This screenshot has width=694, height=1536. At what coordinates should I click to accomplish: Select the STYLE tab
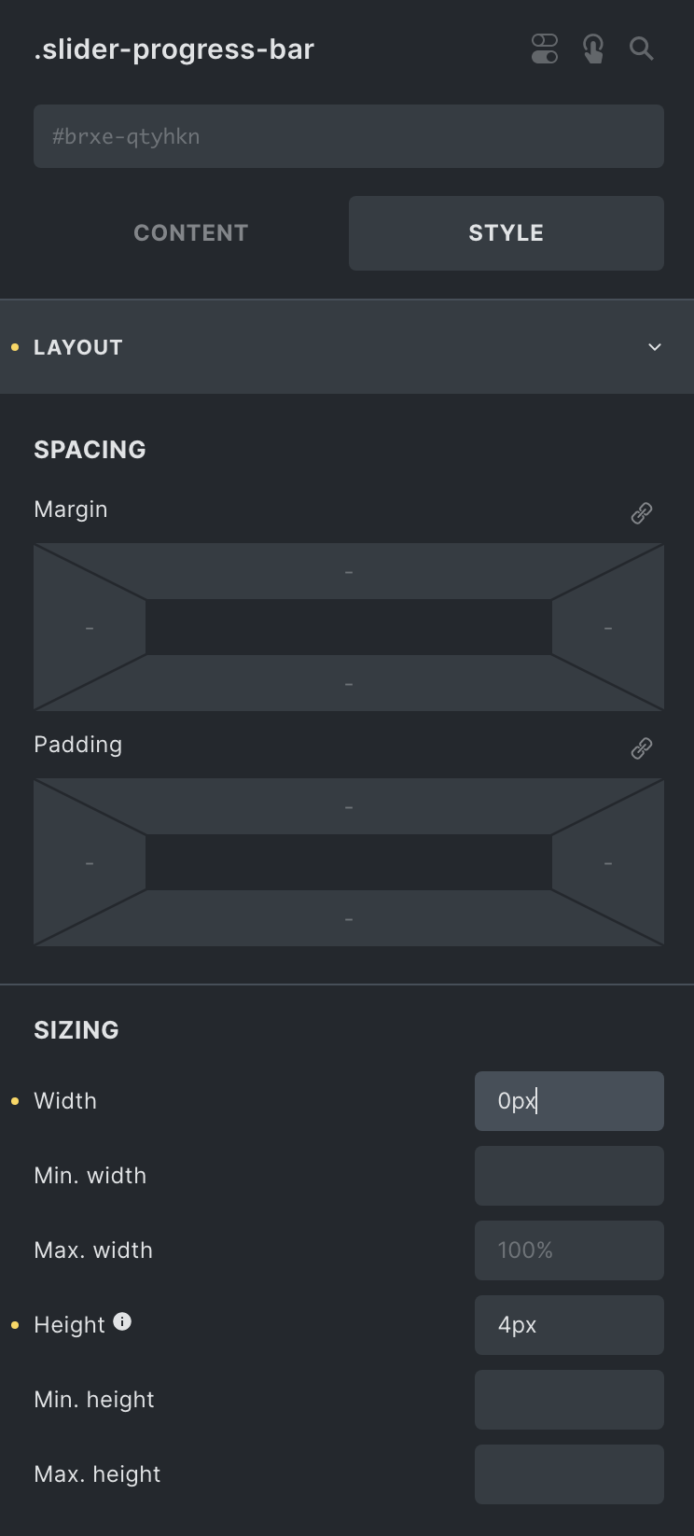pyautogui.click(x=506, y=232)
